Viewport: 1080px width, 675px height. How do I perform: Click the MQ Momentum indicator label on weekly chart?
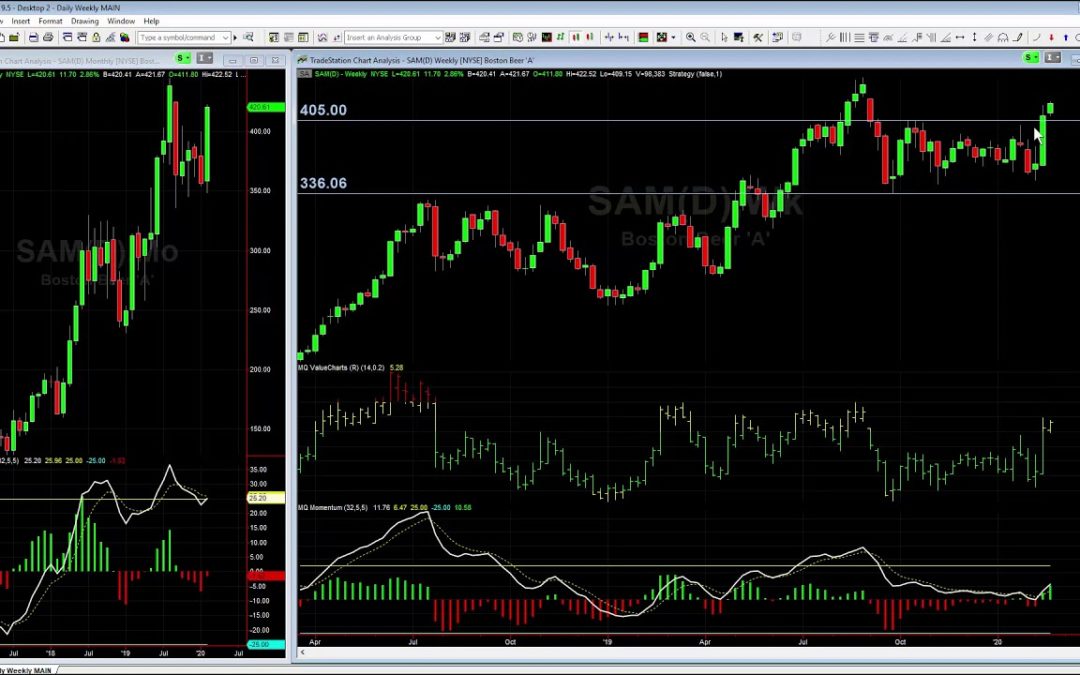pos(333,508)
